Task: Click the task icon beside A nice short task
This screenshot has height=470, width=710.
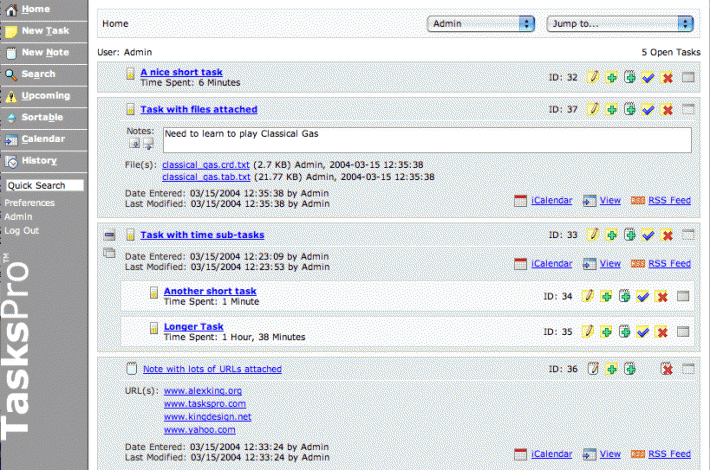Action: 130,73
